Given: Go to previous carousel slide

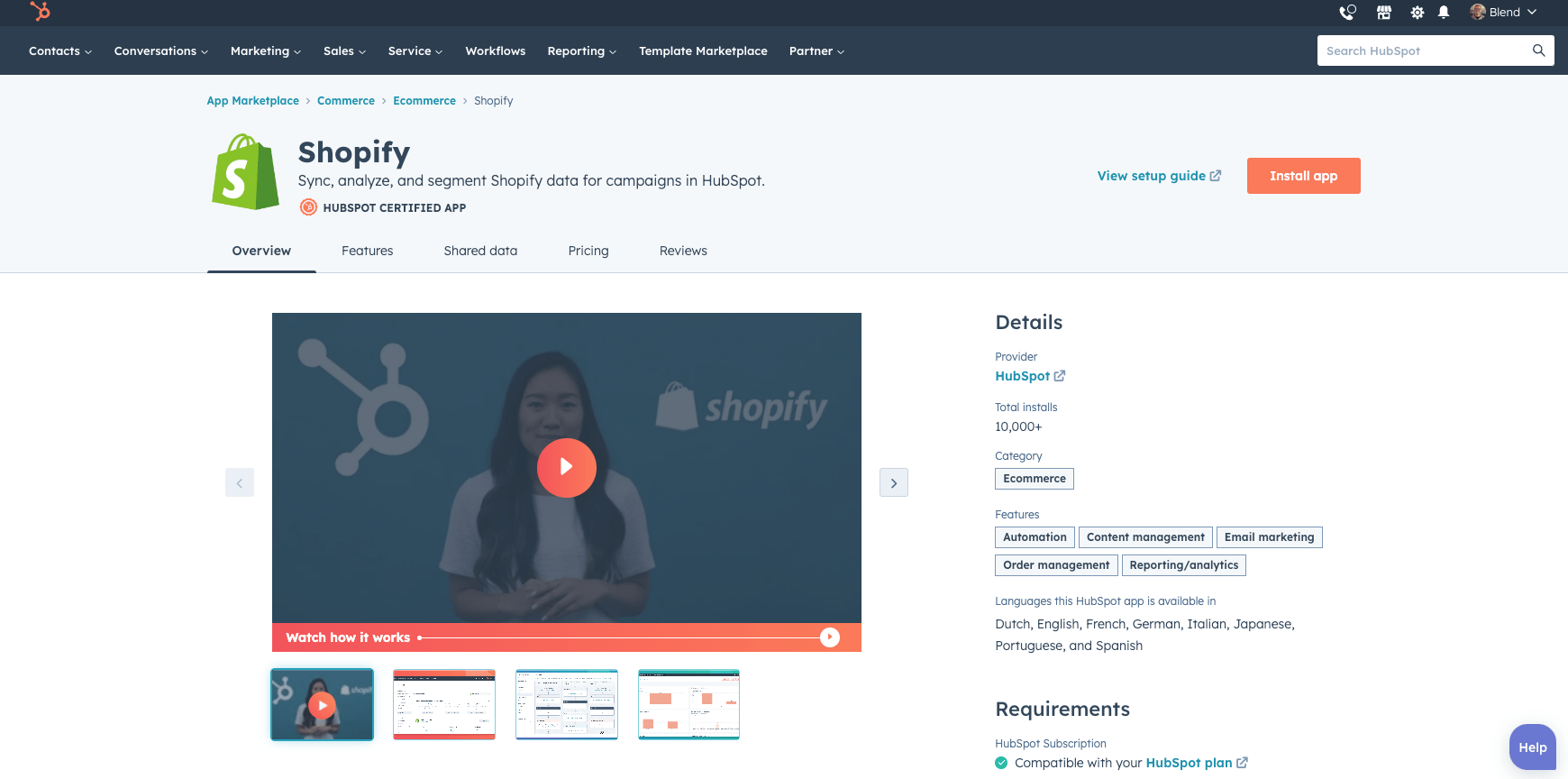Looking at the screenshot, I should pos(240,482).
